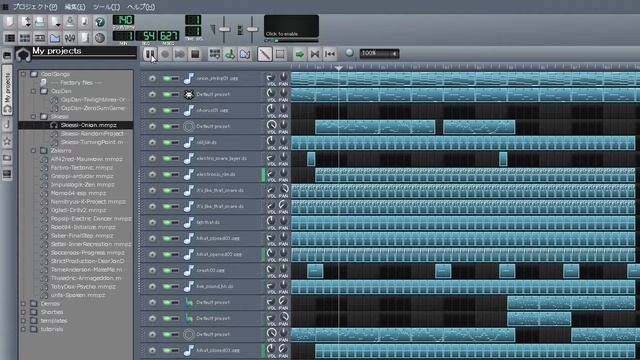
Task: Add a beat/bassline track
Action: 214,54
